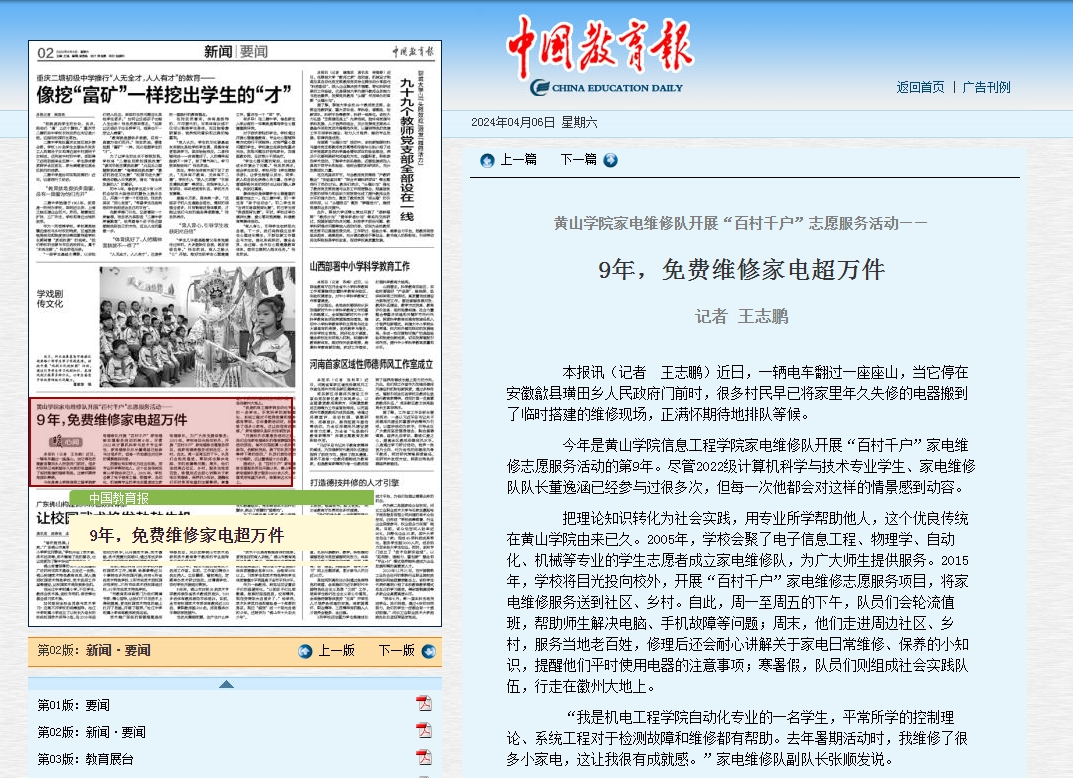The image size is (1073, 778).
Task: Collapse page list using the up triangle
Action: click(x=227, y=684)
